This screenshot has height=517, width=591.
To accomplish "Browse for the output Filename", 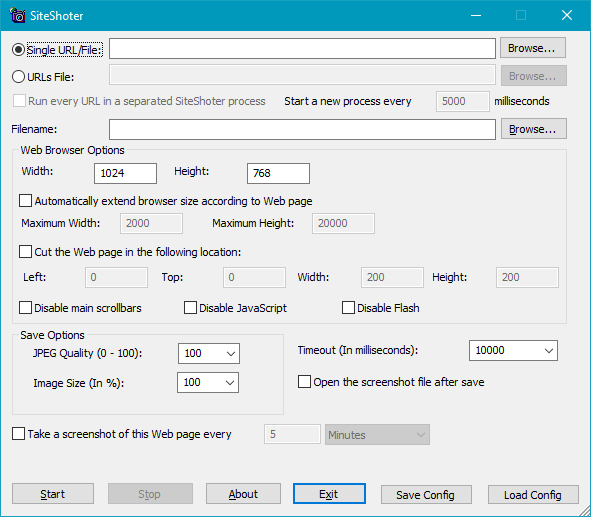I will click(533, 129).
